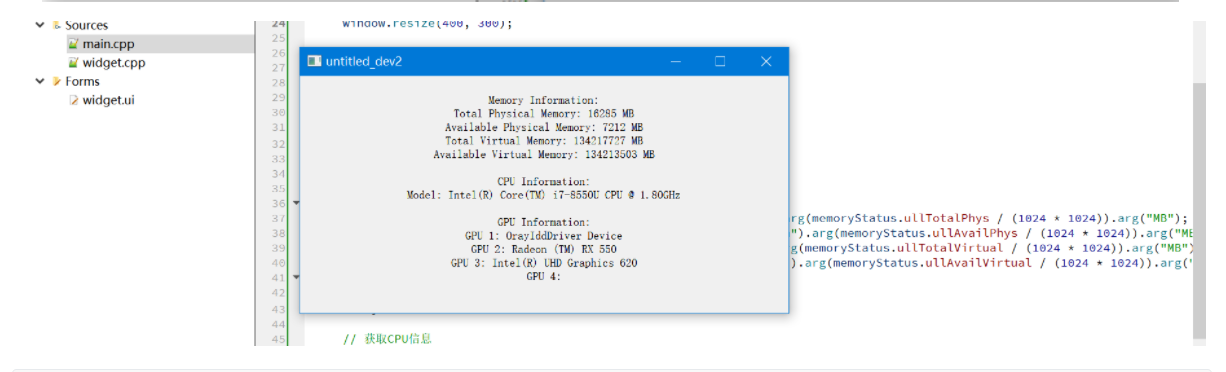
Task: Click 'Available Virtual Memory: 134213503 MB' line
Action: click(x=544, y=155)
